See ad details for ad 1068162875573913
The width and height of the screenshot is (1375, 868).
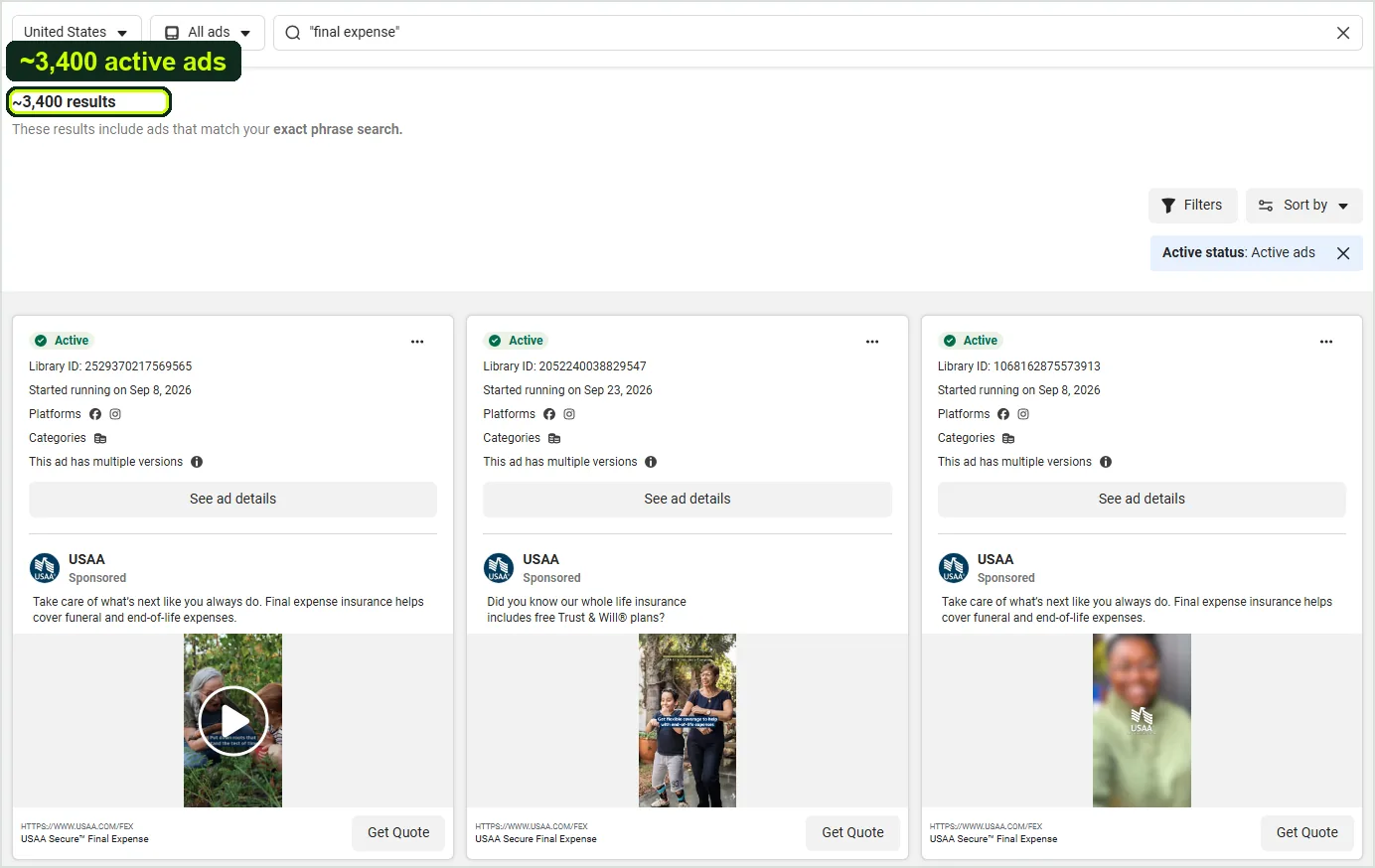pyautogui.click(x=1142, y=500)
